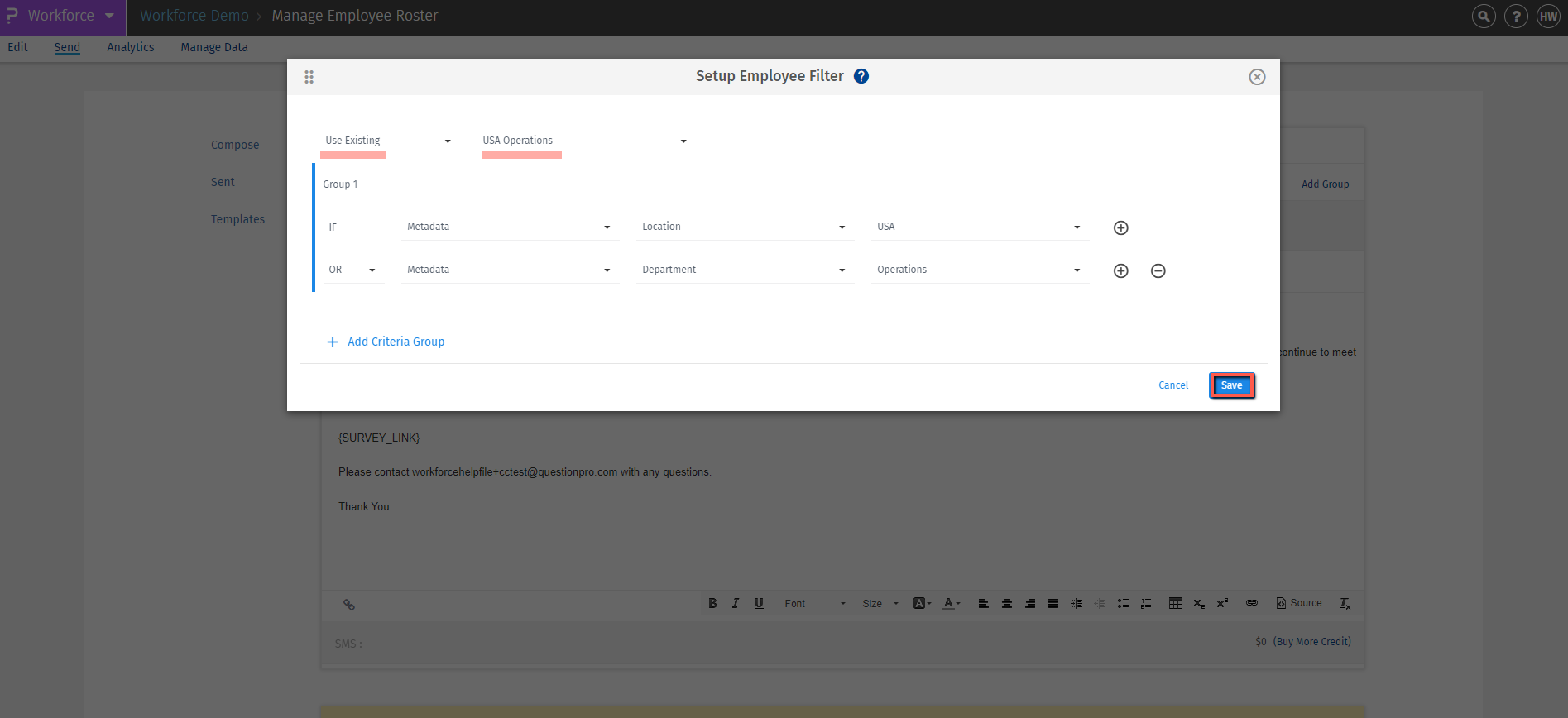Select Templates in the side menu

click(x=237, y=219)
